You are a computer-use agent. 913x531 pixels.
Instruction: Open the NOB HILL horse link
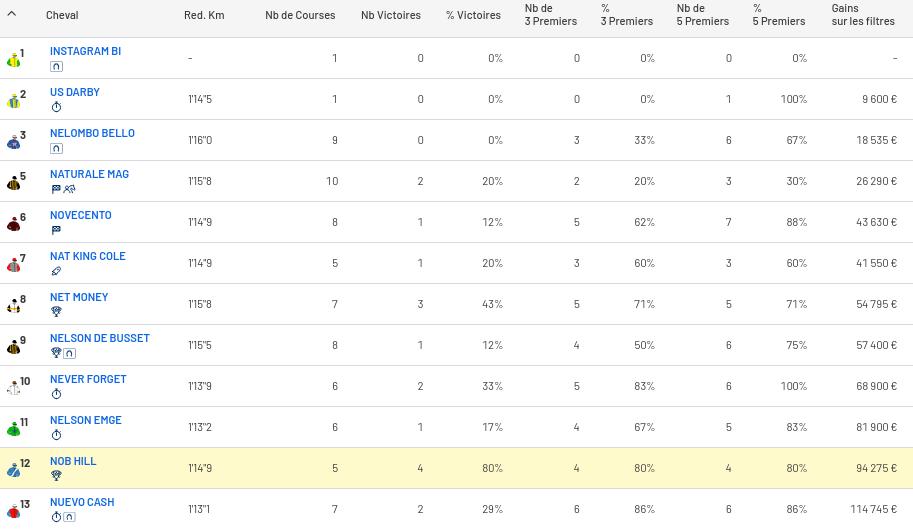pyautogui.click(x=73, y=461)
